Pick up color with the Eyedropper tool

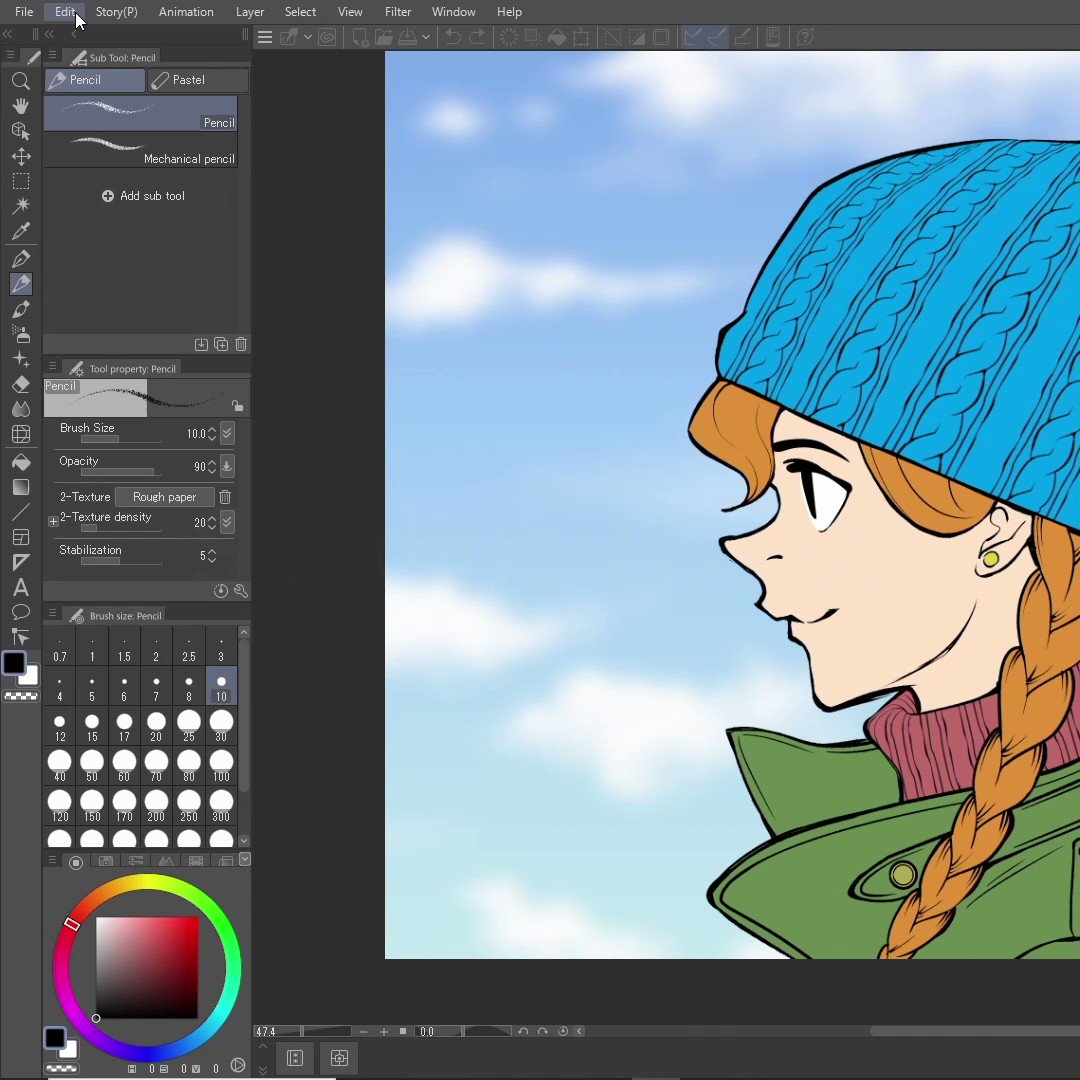pos(21,231)
